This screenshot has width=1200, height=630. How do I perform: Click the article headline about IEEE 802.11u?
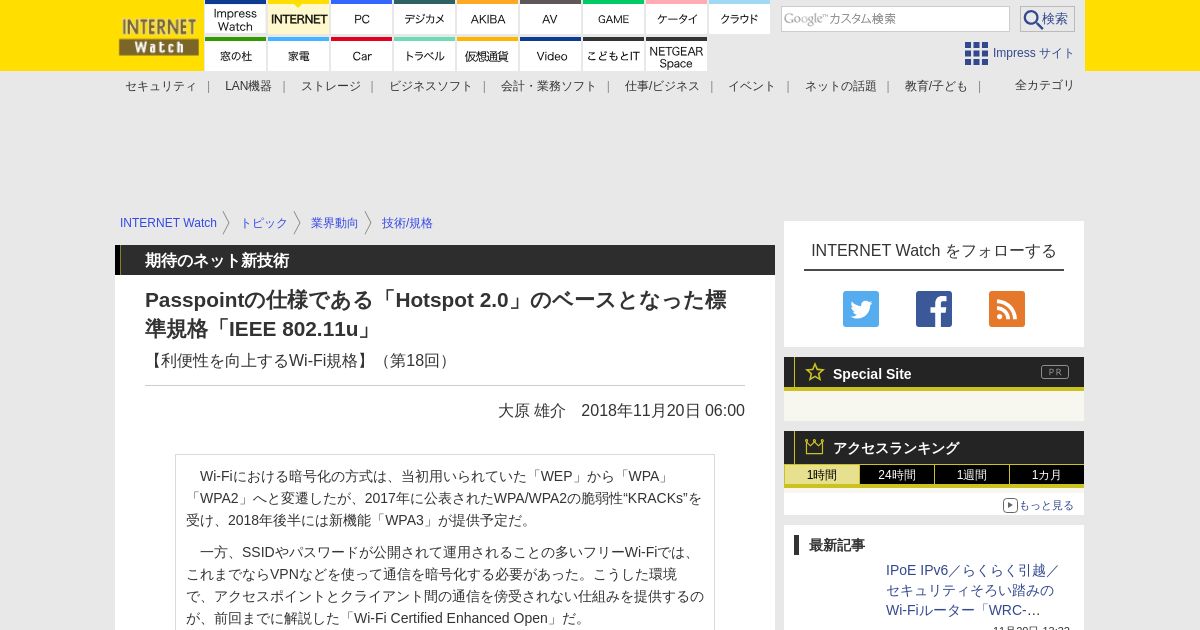(x=436, y=314)
